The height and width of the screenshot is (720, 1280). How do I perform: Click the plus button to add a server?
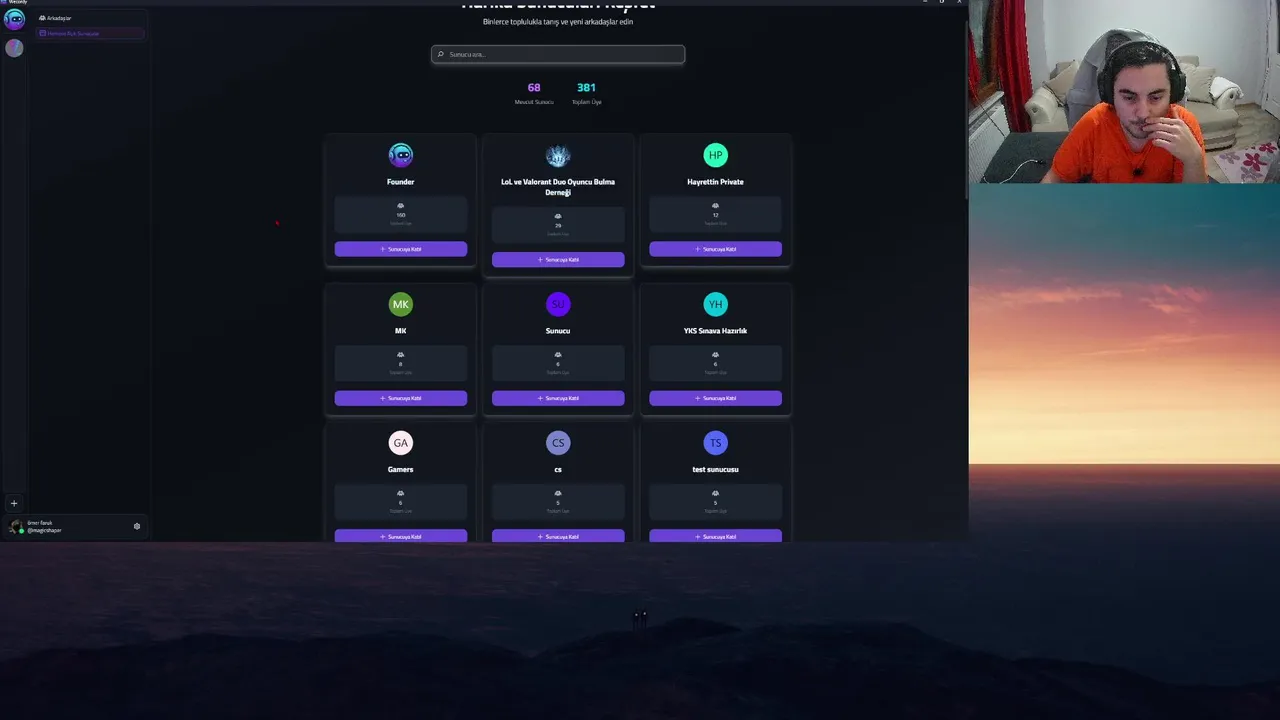click(x=14, y=503)
